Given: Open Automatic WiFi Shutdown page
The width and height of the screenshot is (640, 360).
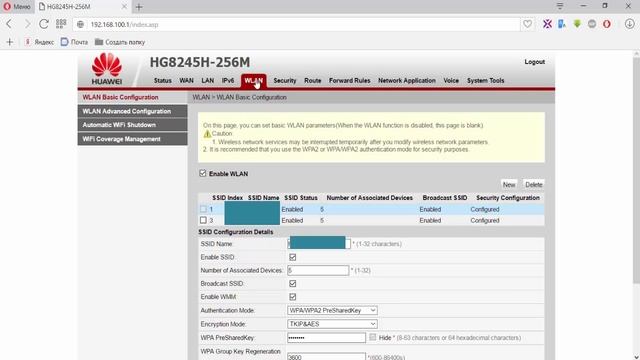Looking at the screenshot, I should click(133, 125).
